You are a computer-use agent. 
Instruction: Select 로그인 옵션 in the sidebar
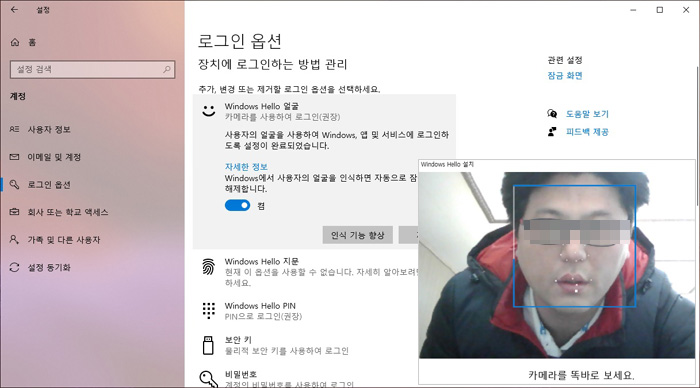(49, 185)
